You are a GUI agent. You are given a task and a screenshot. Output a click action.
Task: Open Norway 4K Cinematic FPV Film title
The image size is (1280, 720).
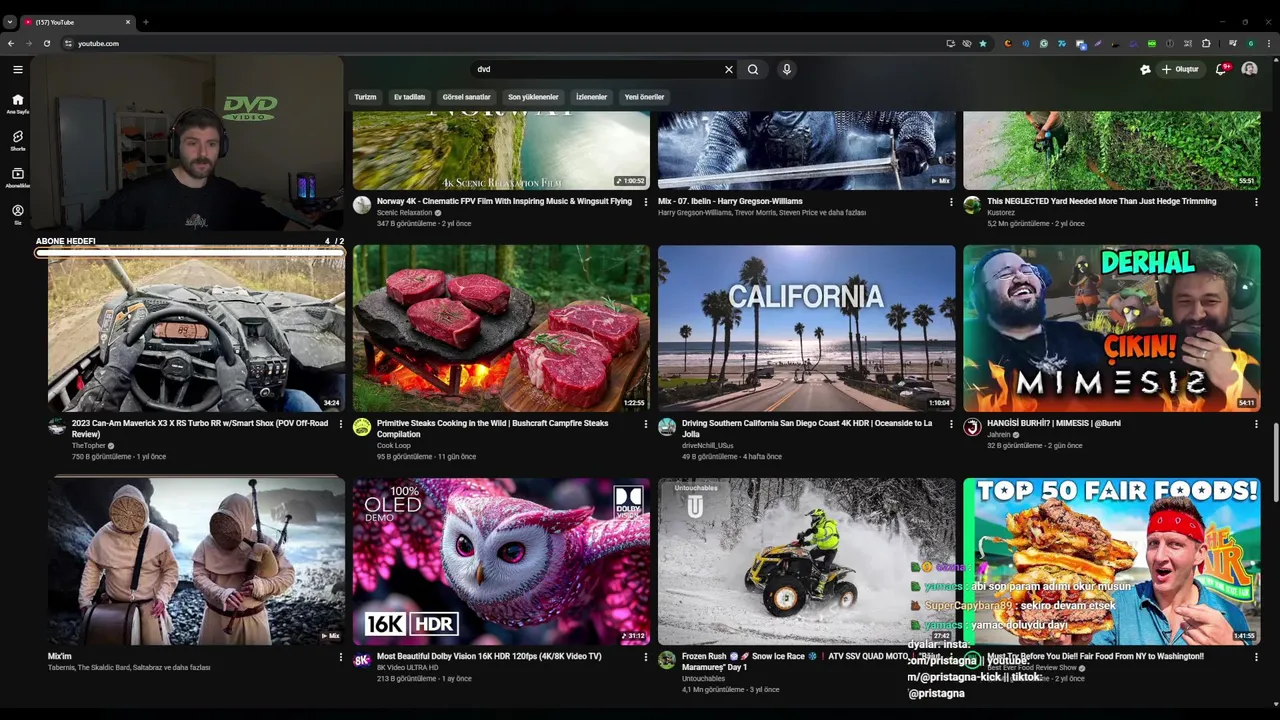pyautogui.click(x=504, y=201)
